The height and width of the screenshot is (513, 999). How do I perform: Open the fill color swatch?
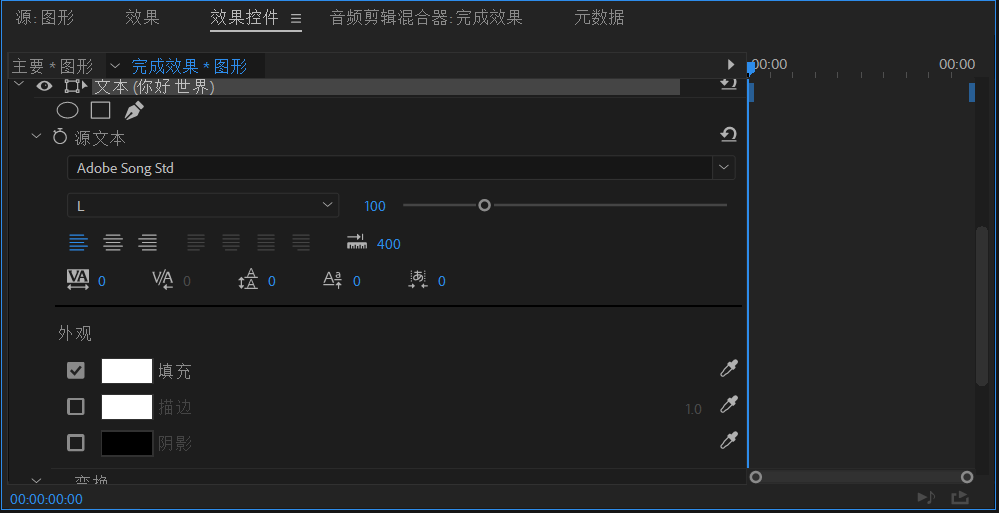[x=127, y=370]
